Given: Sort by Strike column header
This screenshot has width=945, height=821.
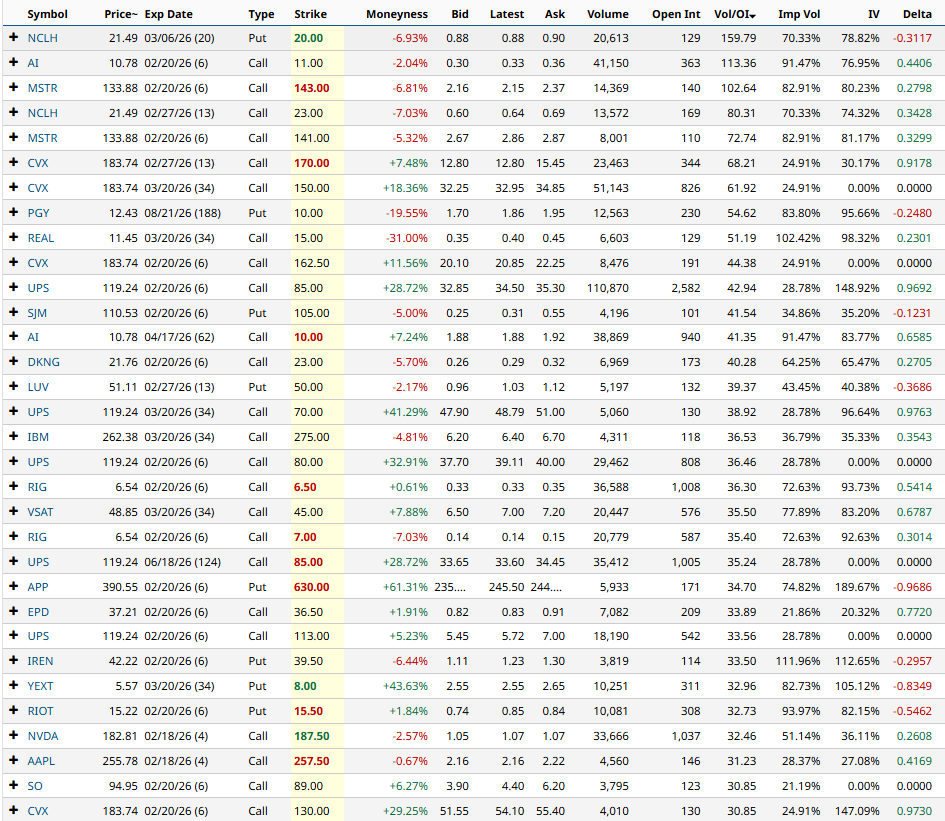Looking at the screenshot, I should coord(310,14).
